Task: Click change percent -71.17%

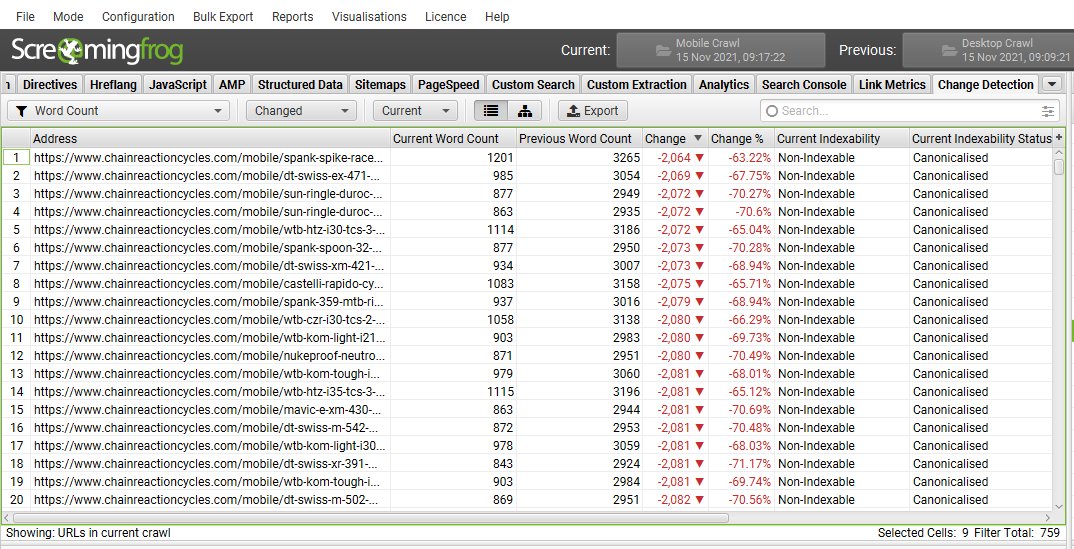Action: click(741, 463)
